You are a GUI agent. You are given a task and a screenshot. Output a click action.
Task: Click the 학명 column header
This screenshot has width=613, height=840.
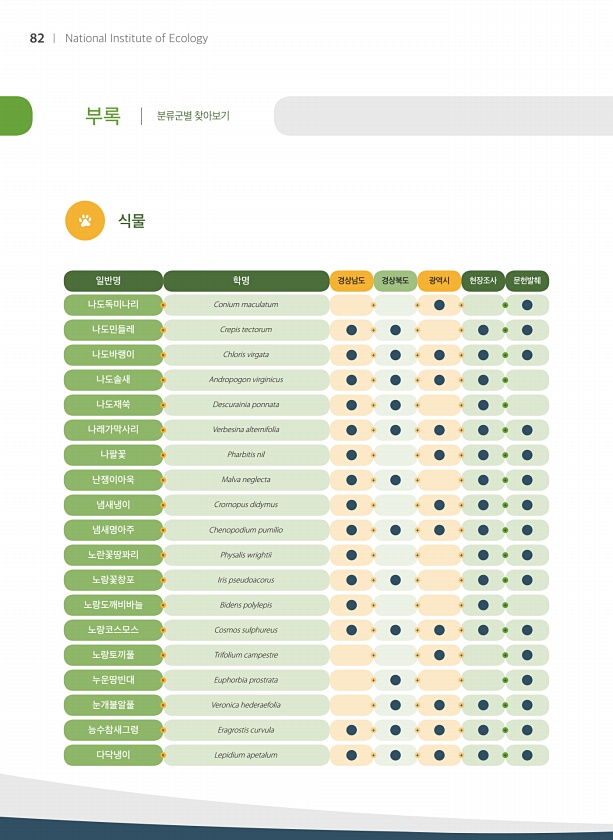(x=246, y=281)
